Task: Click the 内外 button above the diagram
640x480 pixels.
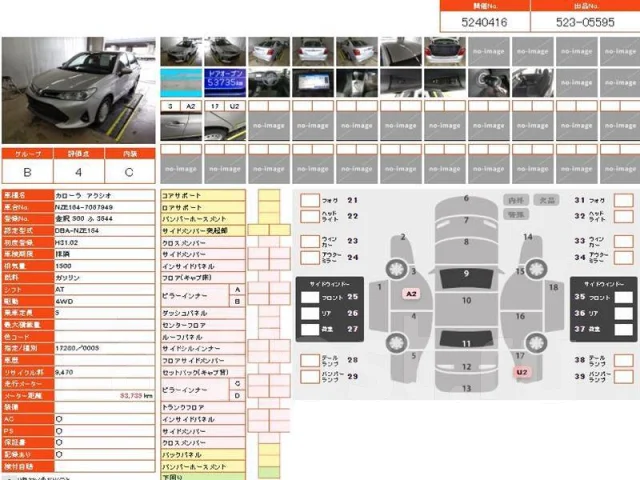Action: [x=516, y=200]
